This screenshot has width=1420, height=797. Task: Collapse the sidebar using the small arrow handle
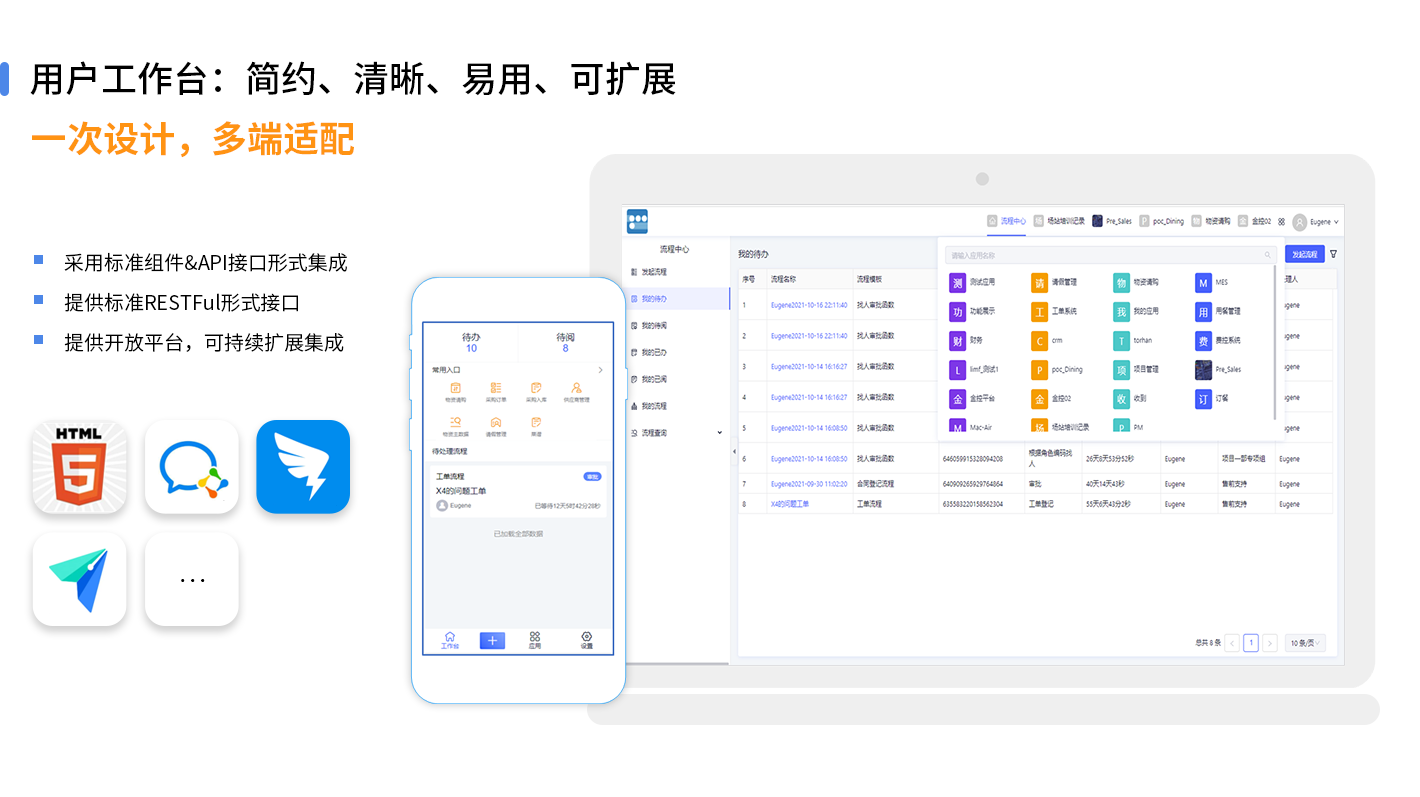[x=734, y=452]
